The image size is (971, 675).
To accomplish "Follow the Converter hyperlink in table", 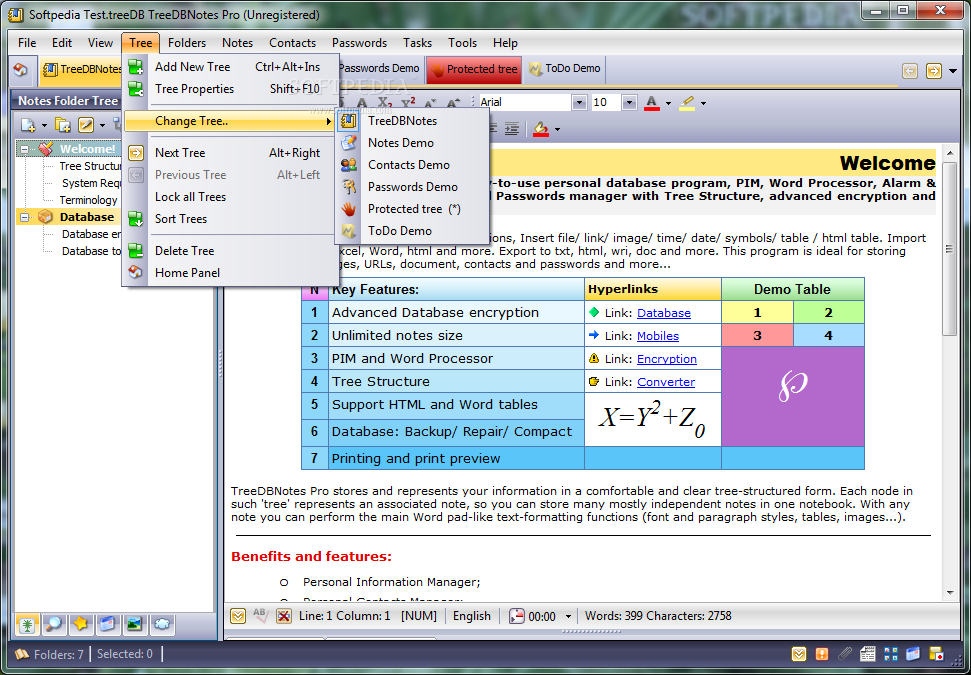I will point(666,382).
